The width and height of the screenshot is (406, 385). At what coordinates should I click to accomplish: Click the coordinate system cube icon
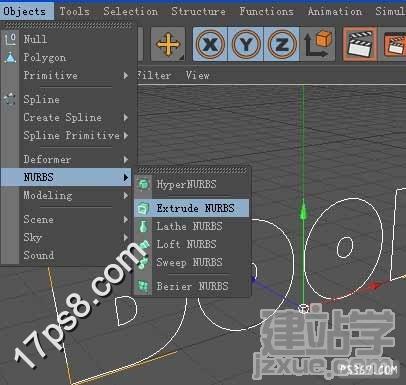click(x=318, y=44)
